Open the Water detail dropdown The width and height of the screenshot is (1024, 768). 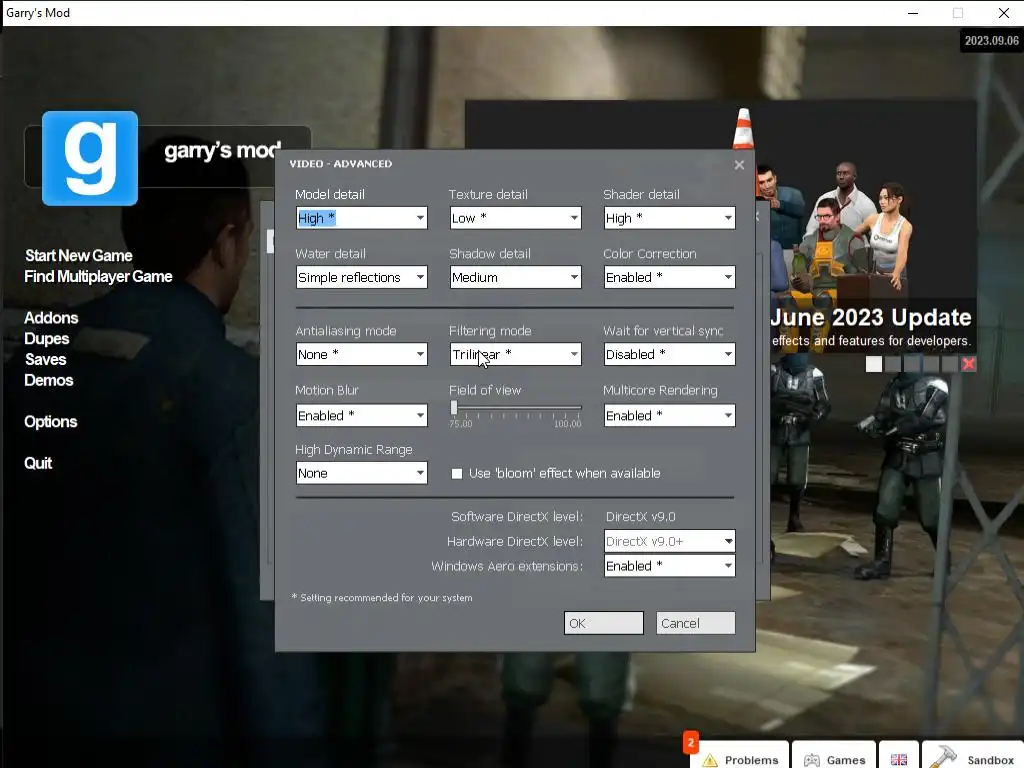click(x=362, y=277)
